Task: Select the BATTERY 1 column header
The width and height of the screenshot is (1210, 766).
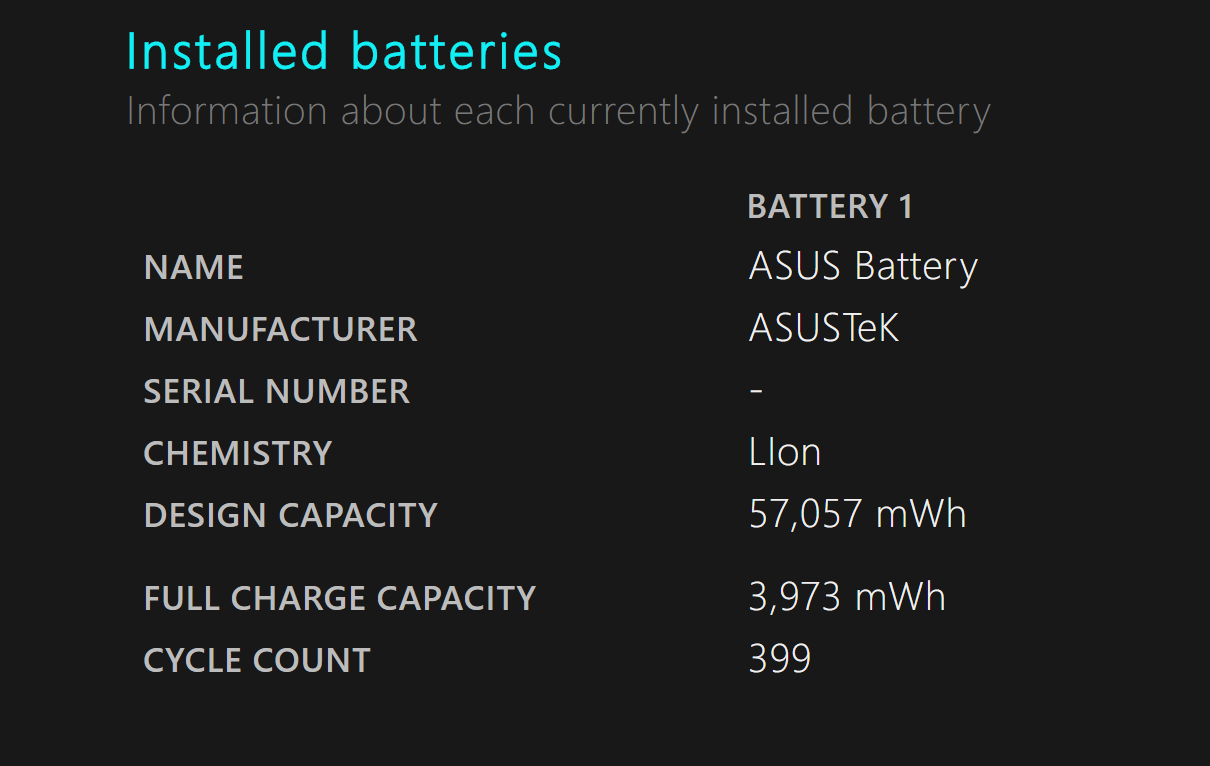Action: [x=829, y=206]
